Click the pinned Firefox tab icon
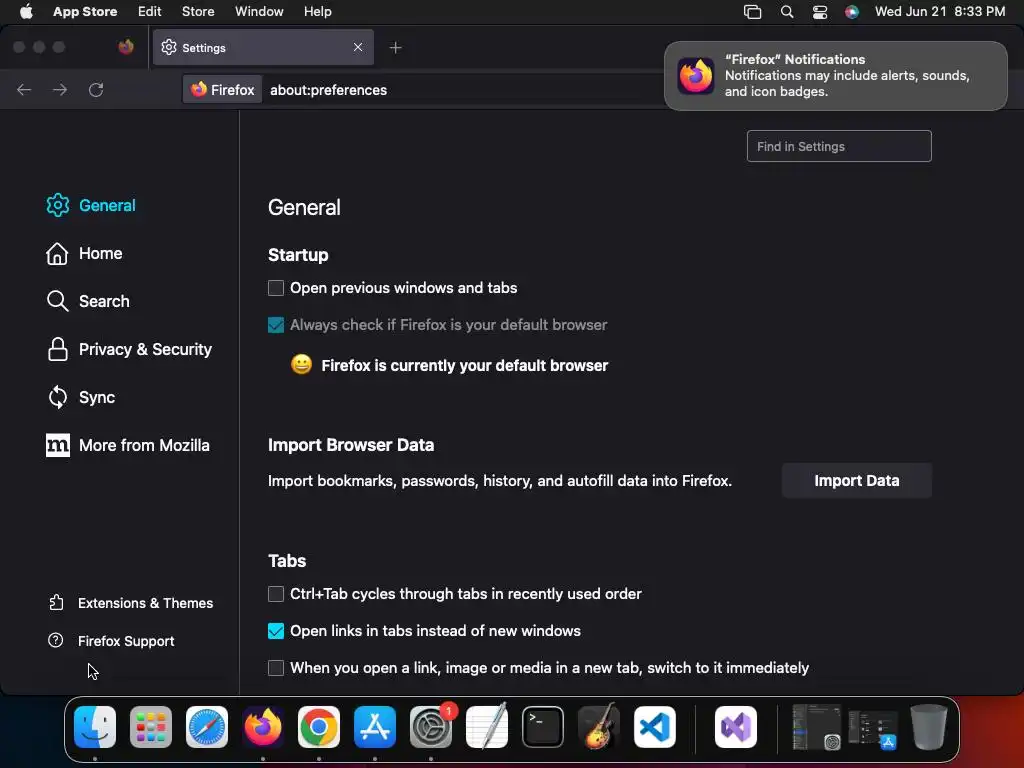The width and height of the screenshot is (1024, 768). 125,47
